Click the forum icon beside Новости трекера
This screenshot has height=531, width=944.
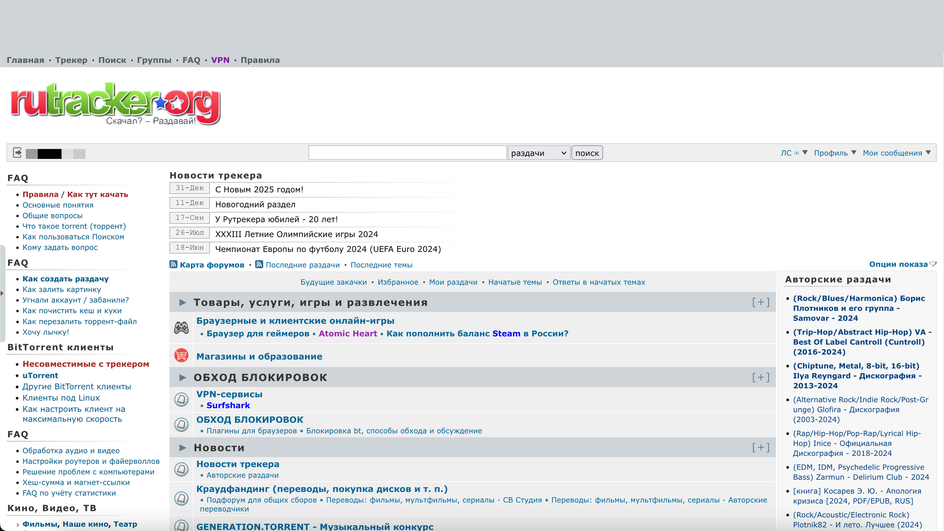click(181, 469)
